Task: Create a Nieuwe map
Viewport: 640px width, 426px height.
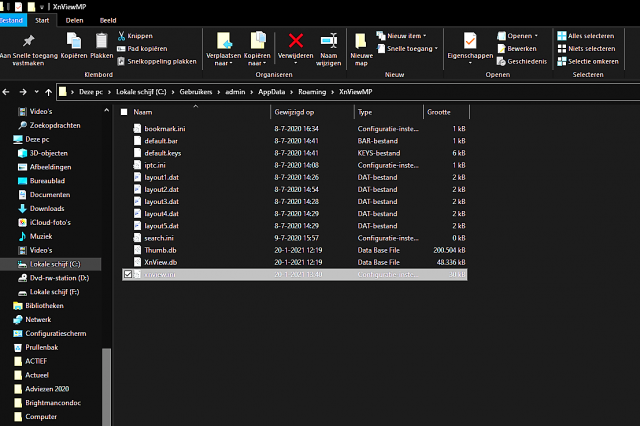Action: pyautogui.click(x=362, y=49)
